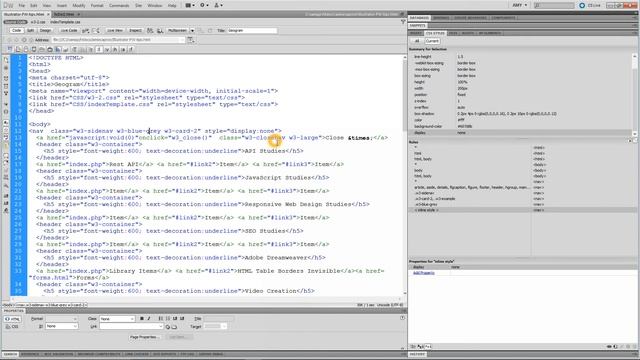
Task: Select CSS mode in Properties inspector
Action: click(12, 327)
